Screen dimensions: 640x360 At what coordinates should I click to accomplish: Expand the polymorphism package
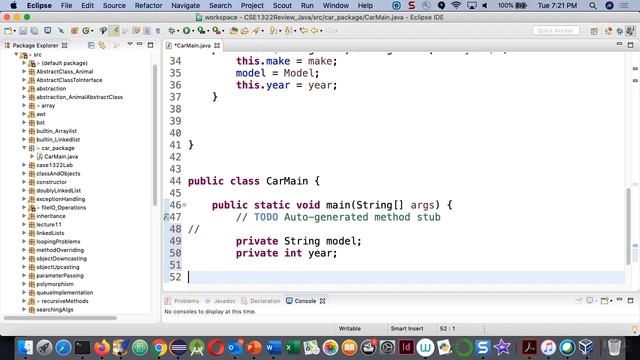pos(24,284)
